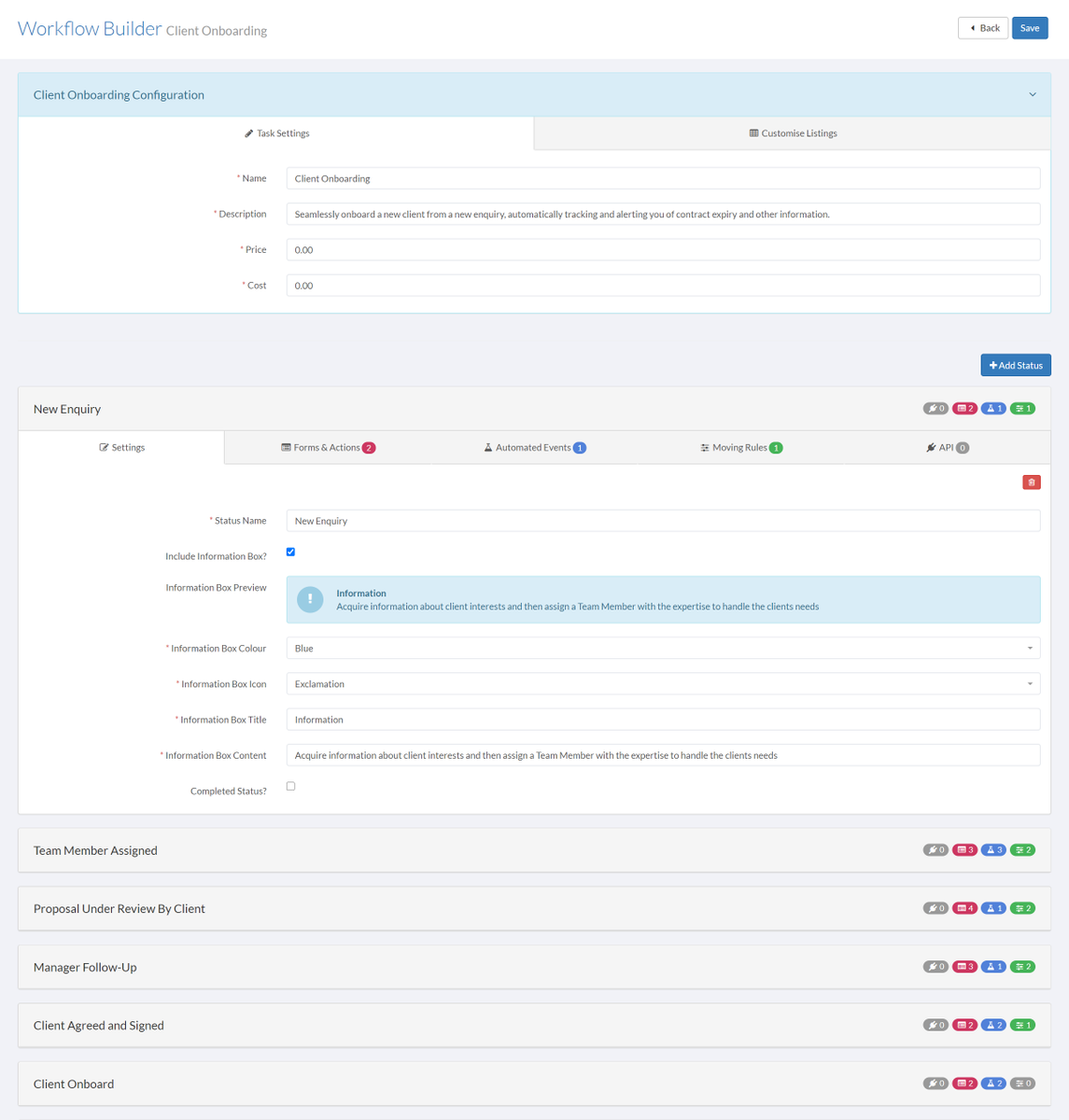The image size is (1069, 1120).
Task: Click the red forms badge on Client Onboard row
Action: (964, 1084)
